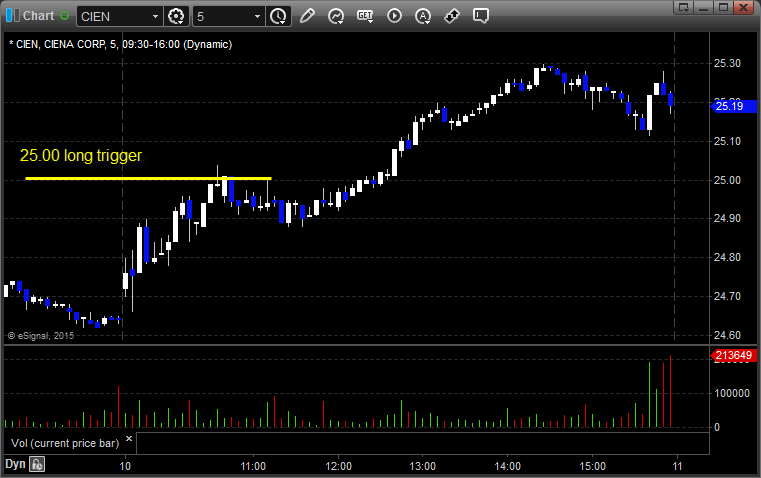Click the Dyn label at bottom left

point(15,464)
